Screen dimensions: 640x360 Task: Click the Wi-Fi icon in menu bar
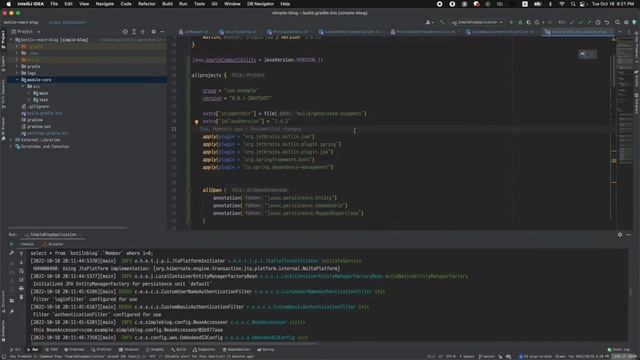(562, 4)
